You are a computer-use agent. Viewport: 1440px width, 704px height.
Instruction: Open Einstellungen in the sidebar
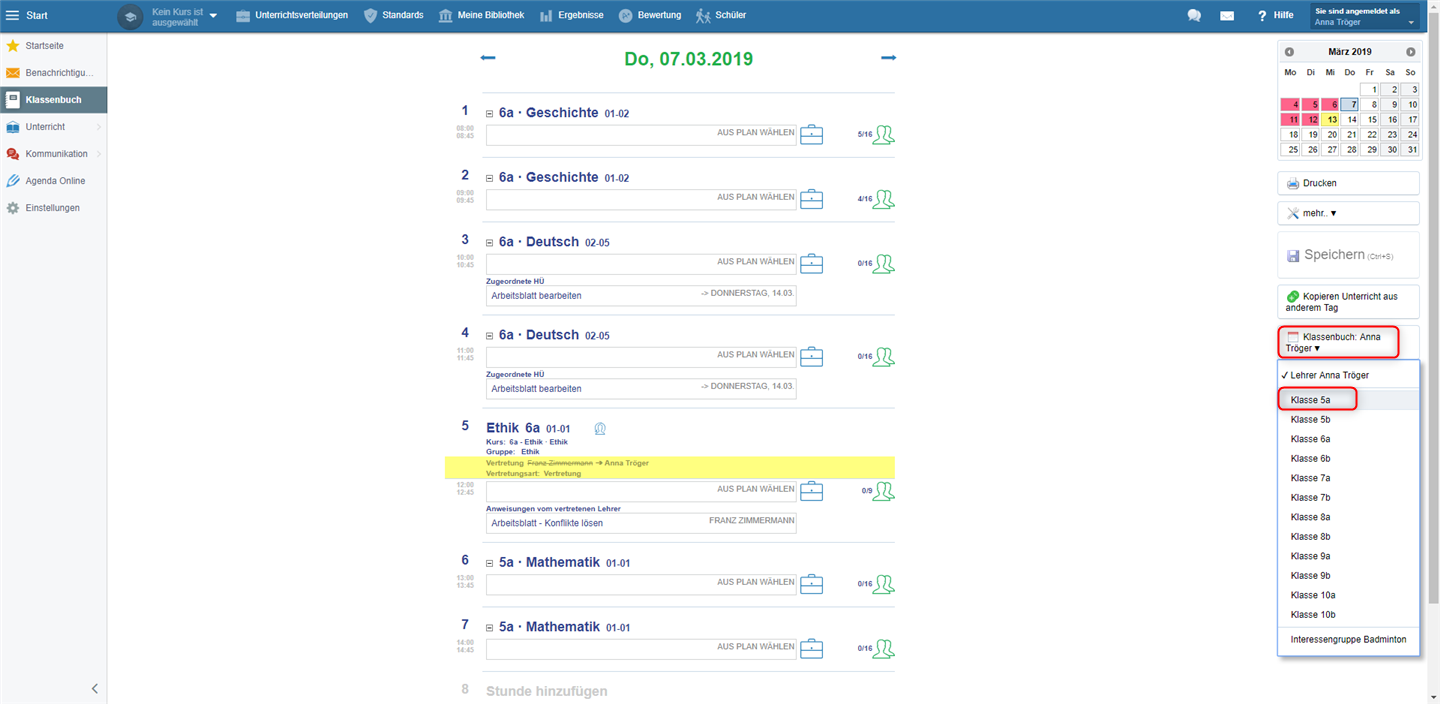[53, 208]
